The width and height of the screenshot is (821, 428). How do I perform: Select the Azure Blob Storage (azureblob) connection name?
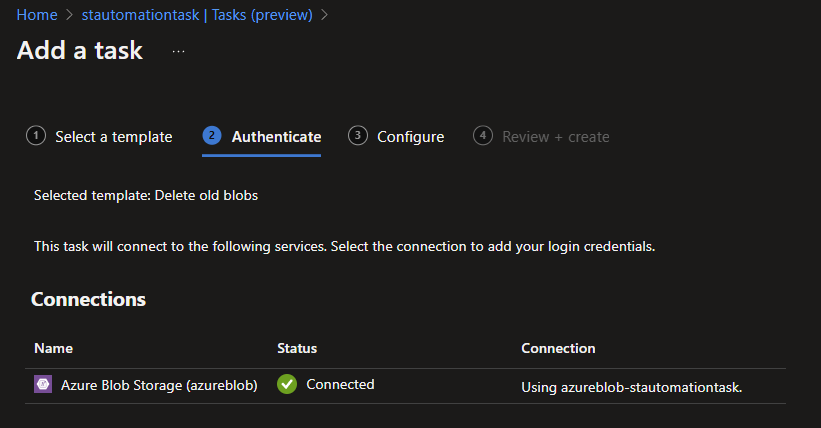159,385
